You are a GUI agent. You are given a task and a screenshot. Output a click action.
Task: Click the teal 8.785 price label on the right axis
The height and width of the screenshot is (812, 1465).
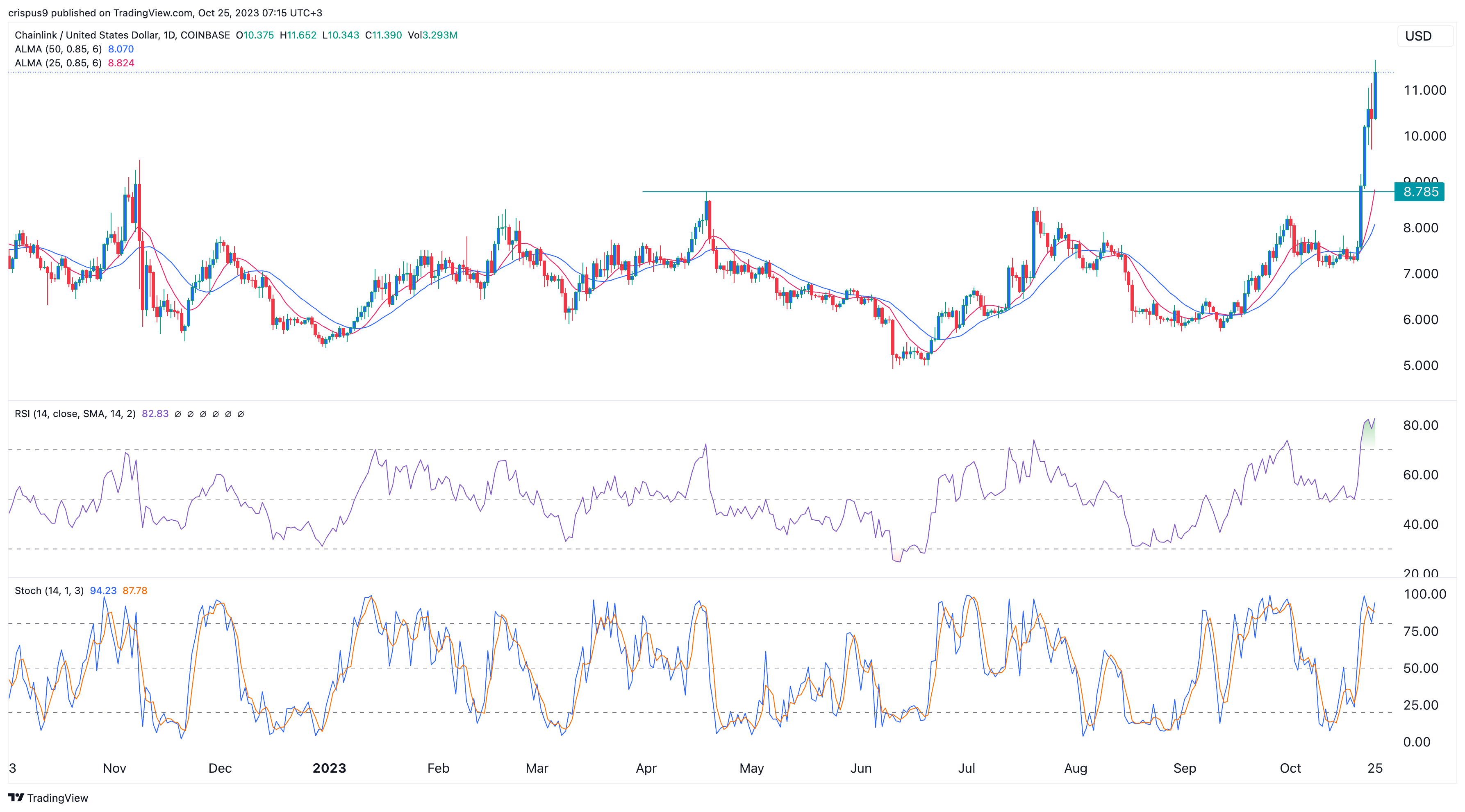pyautogui.click(x=1420, y=192)
